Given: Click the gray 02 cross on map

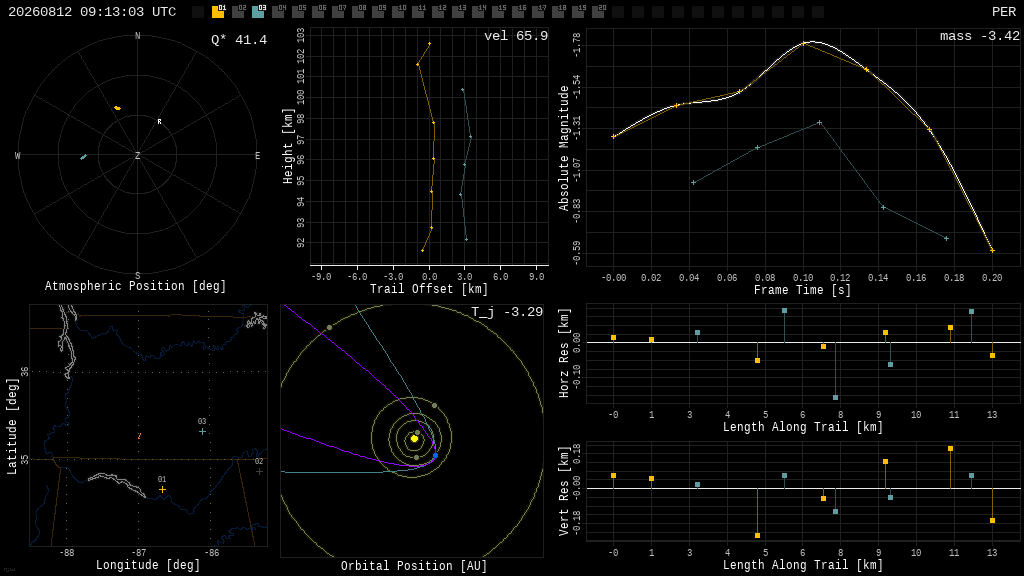Looking at the screenshot, I should pyautogui.click(x=259, y=471).
